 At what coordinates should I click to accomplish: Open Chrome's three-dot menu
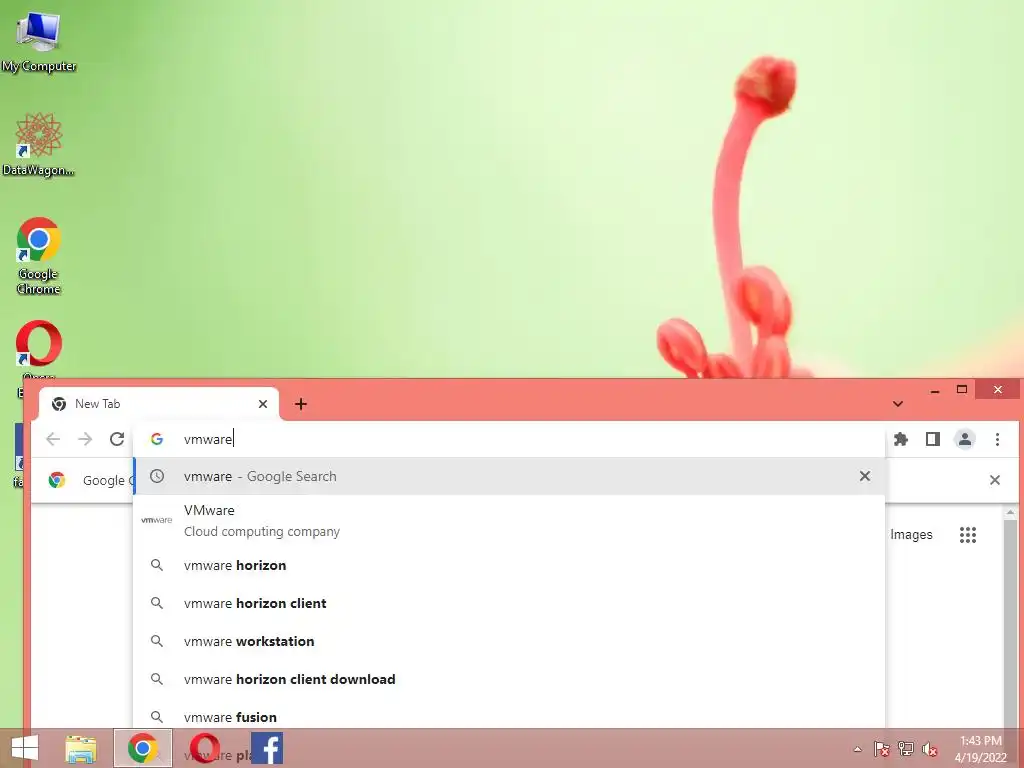(x=997, y=439)
